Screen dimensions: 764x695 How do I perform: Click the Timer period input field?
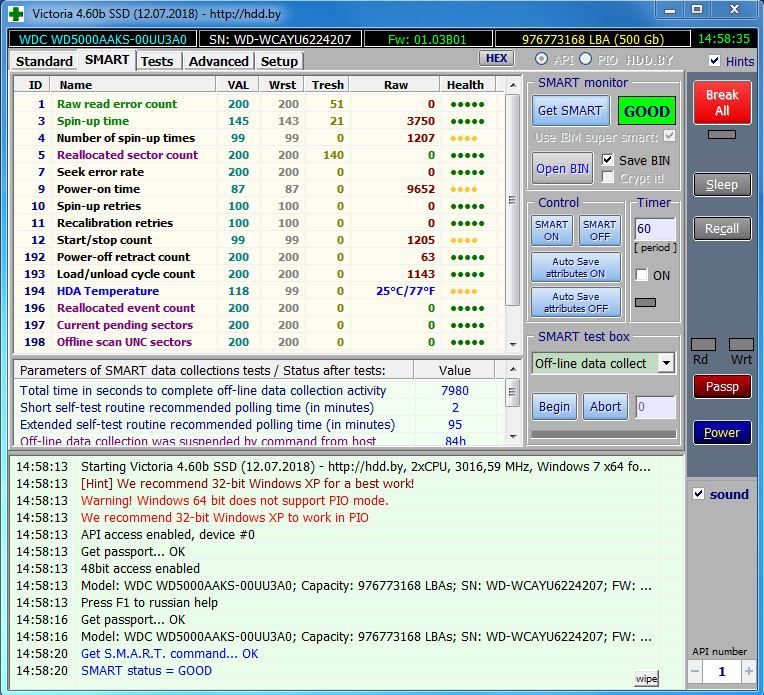tap(655, 229)
